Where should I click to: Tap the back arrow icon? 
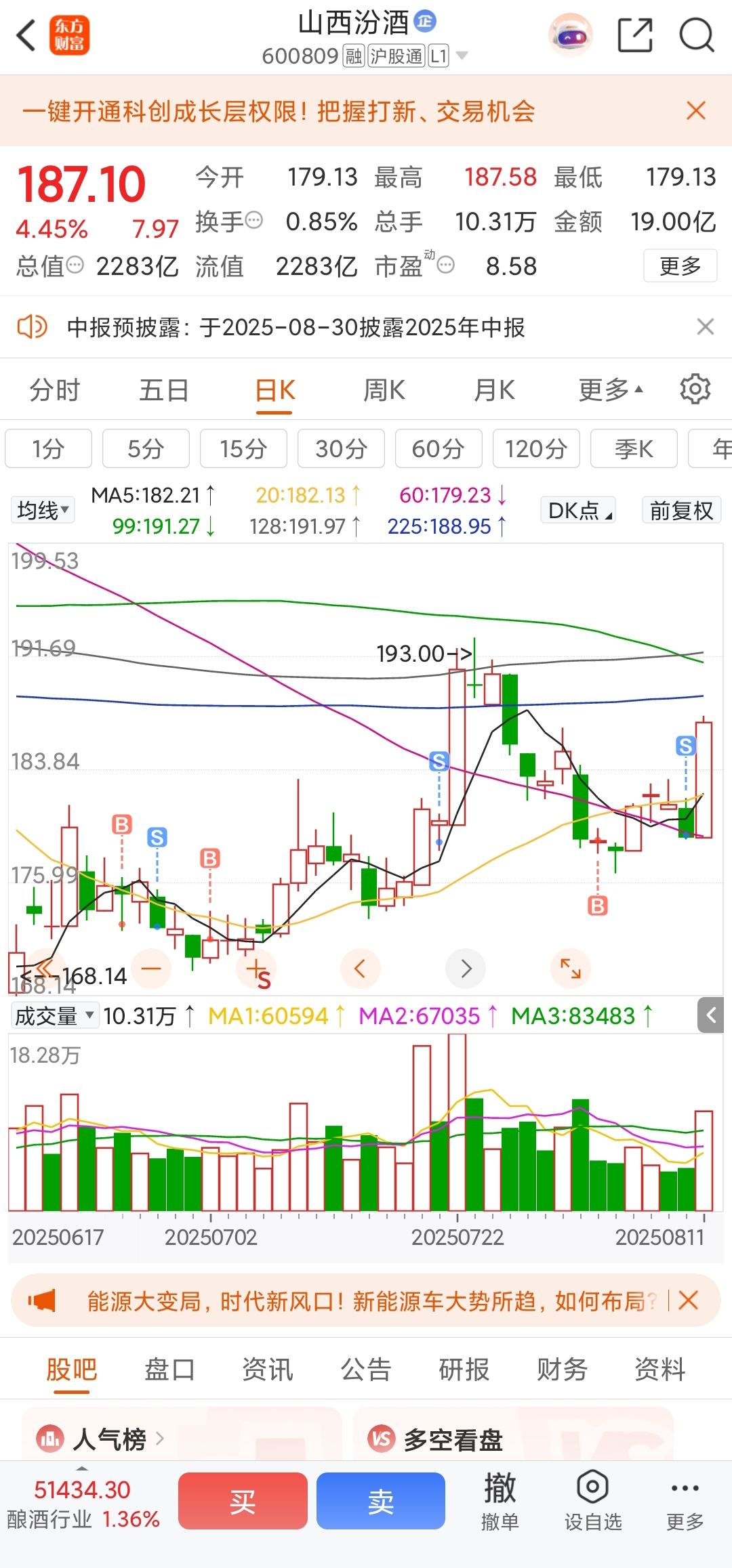pos(26,35)
